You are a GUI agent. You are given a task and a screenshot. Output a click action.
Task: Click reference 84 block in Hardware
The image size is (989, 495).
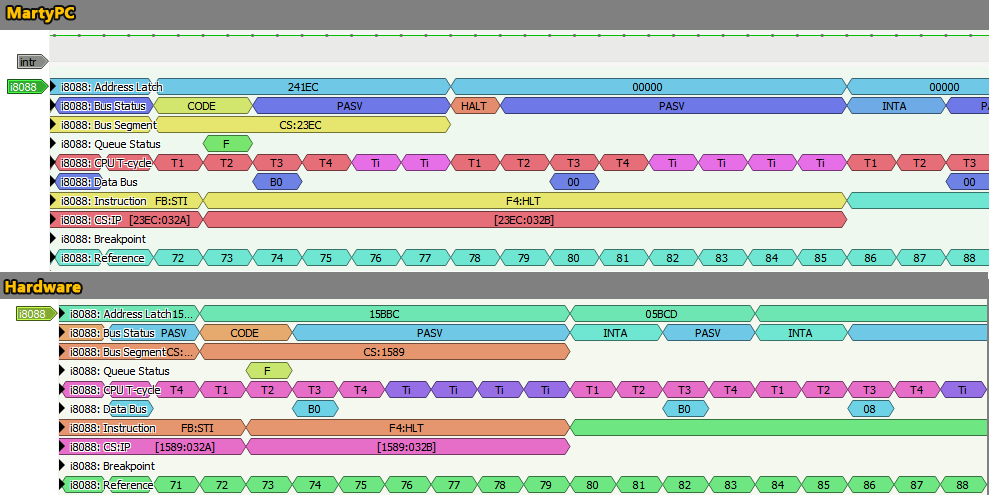click(778, 484)
